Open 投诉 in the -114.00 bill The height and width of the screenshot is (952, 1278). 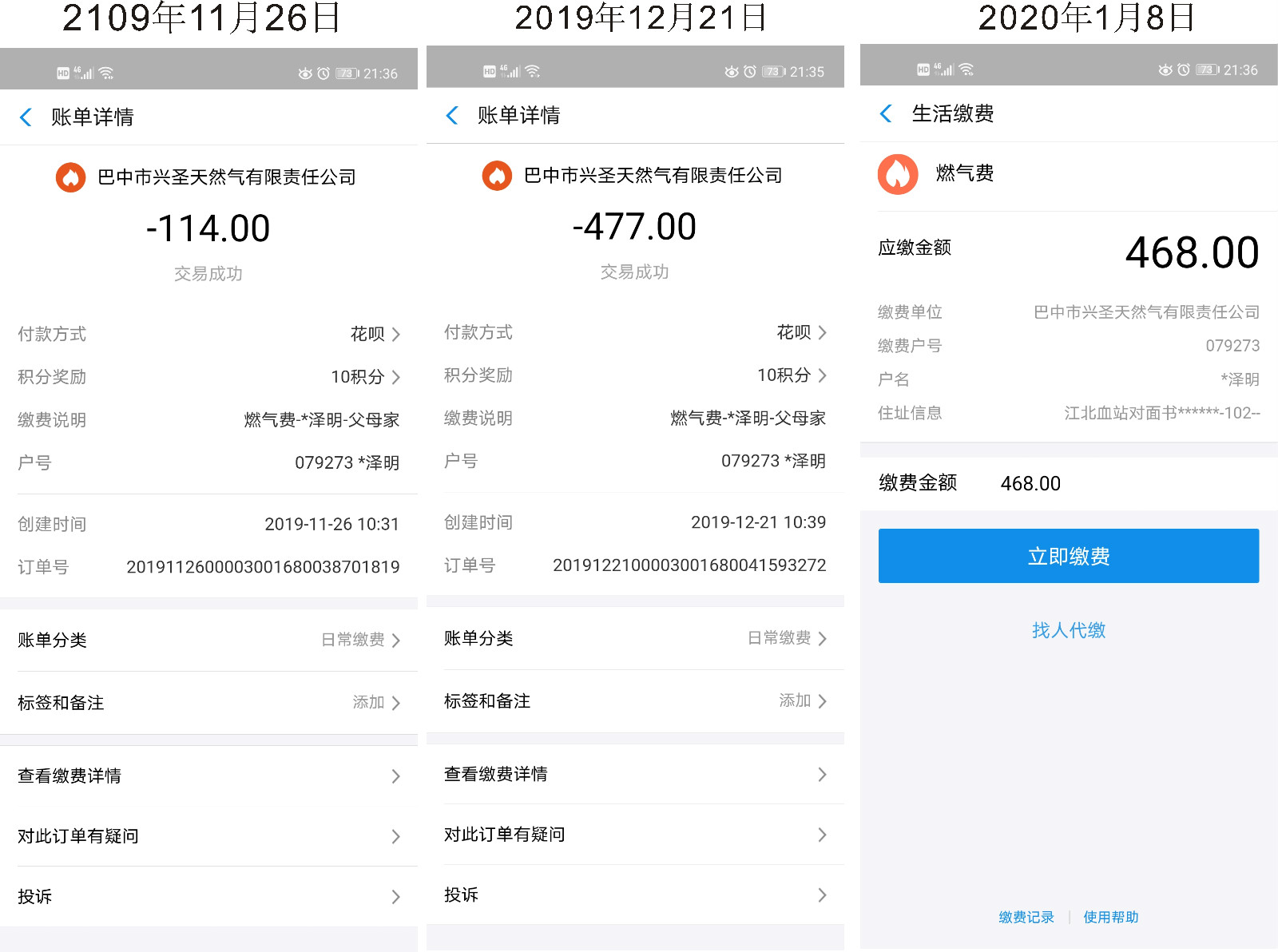pyautogui.click(x=208, y=896)
